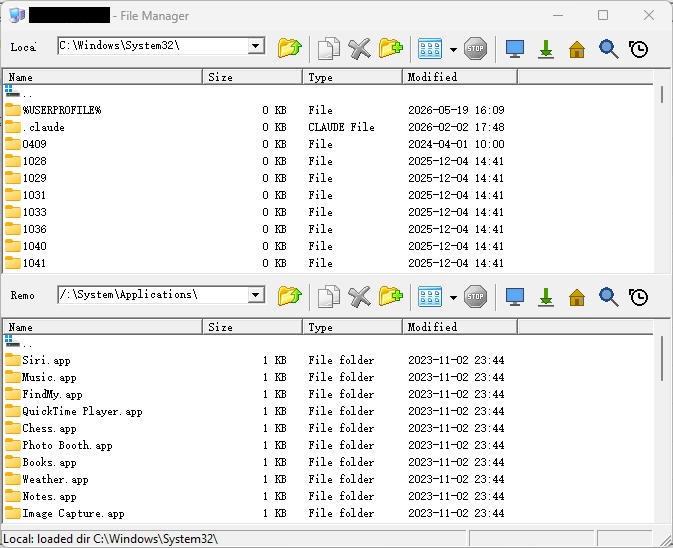This screenshot has height=548, width=673.
Task: Select QuickTime Player.app in Remote list
Action: pos(74,411)
